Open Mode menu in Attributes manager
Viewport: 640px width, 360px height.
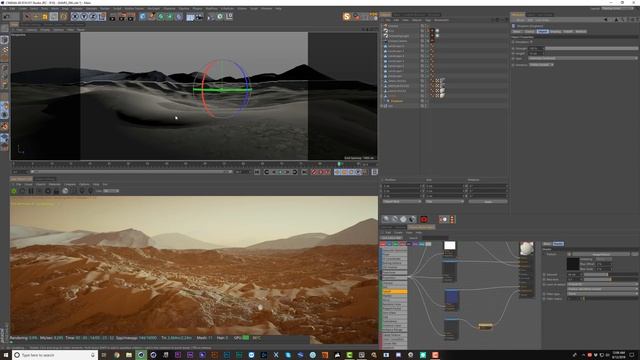520,20
